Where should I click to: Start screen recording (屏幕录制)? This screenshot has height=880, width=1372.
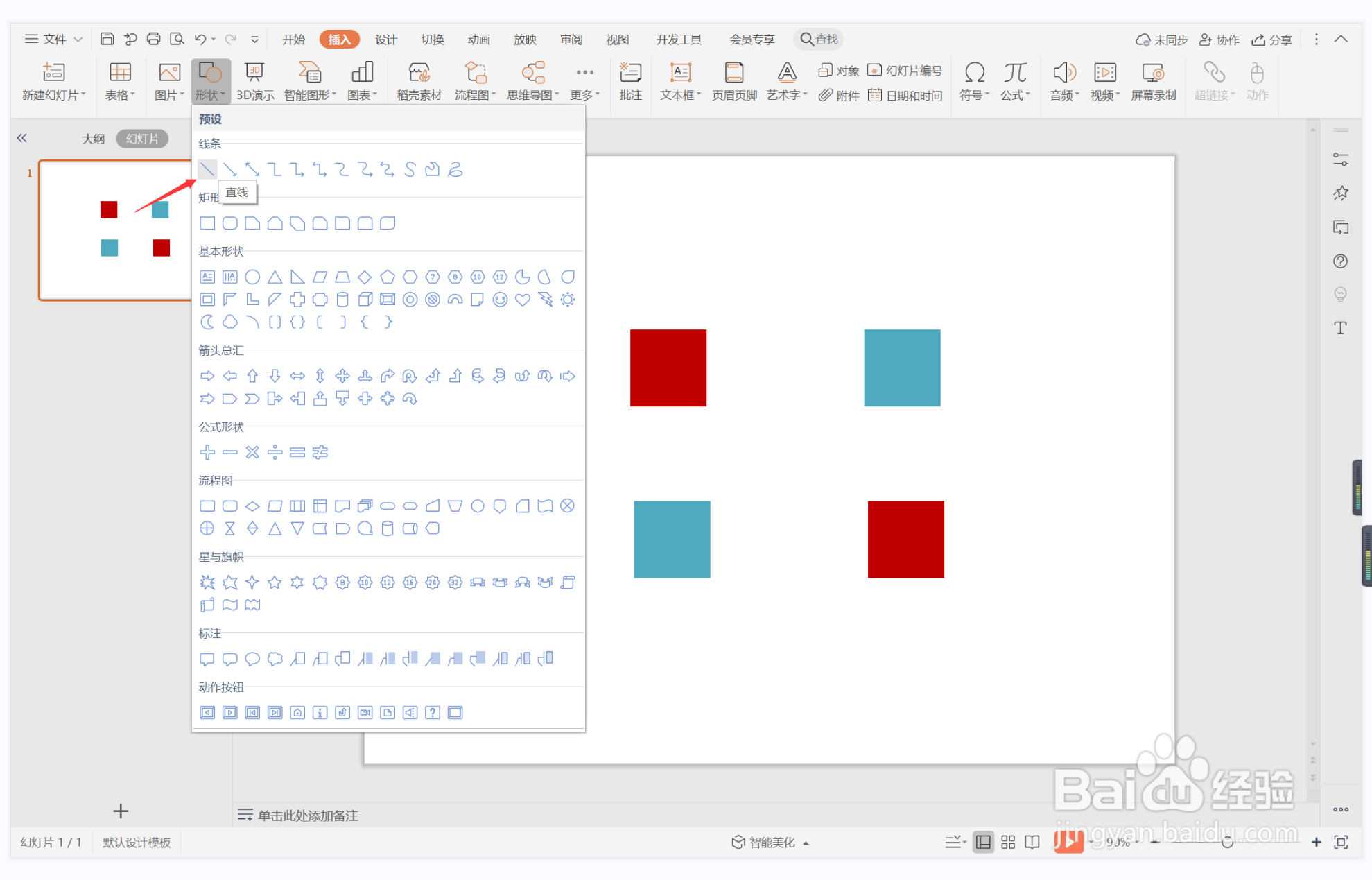coord(1153,82)
